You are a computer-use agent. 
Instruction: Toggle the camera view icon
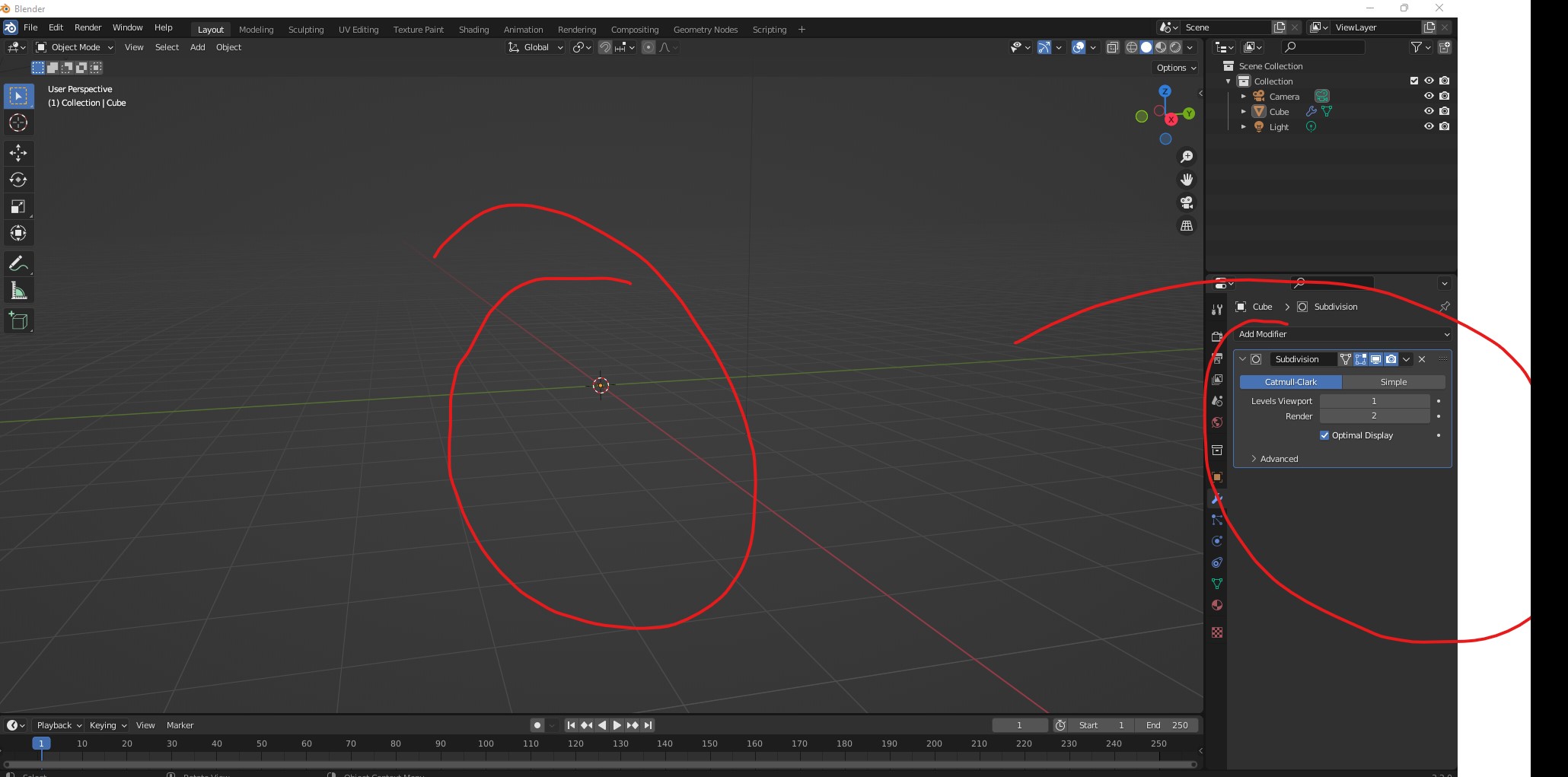click(x=1187, y=202)
